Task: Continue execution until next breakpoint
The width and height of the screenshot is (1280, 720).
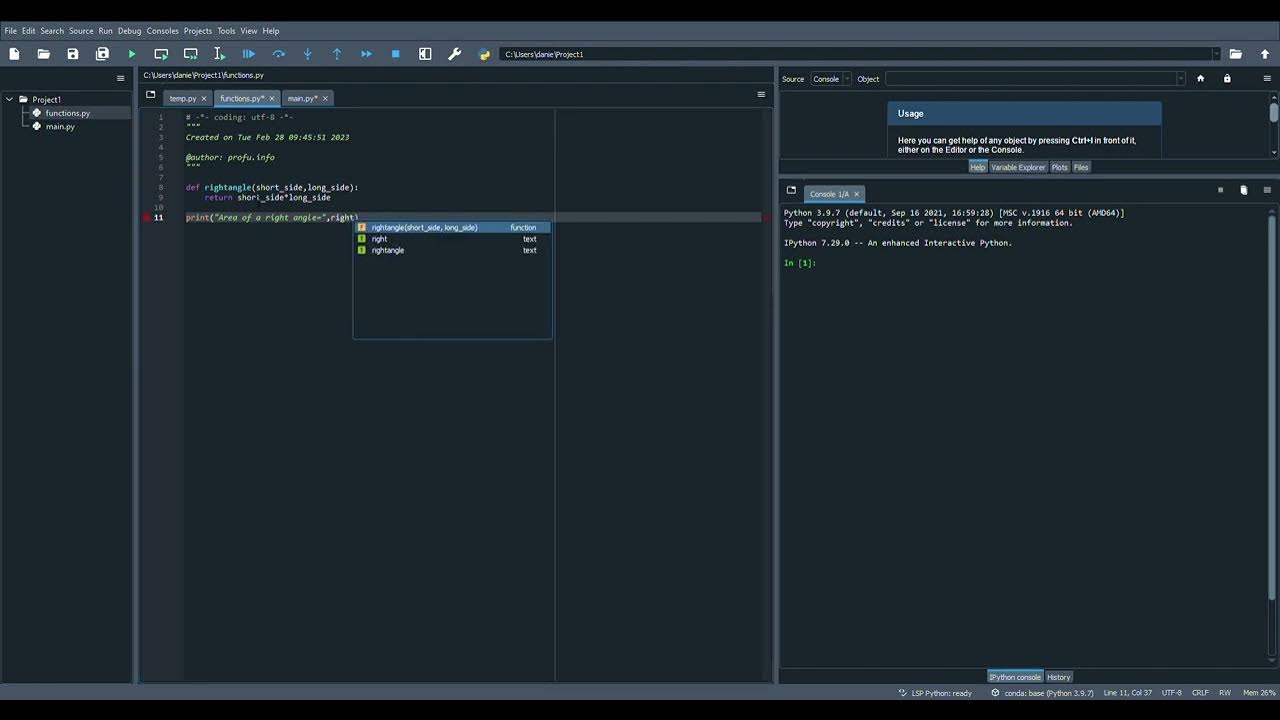Action: (366, 54)
